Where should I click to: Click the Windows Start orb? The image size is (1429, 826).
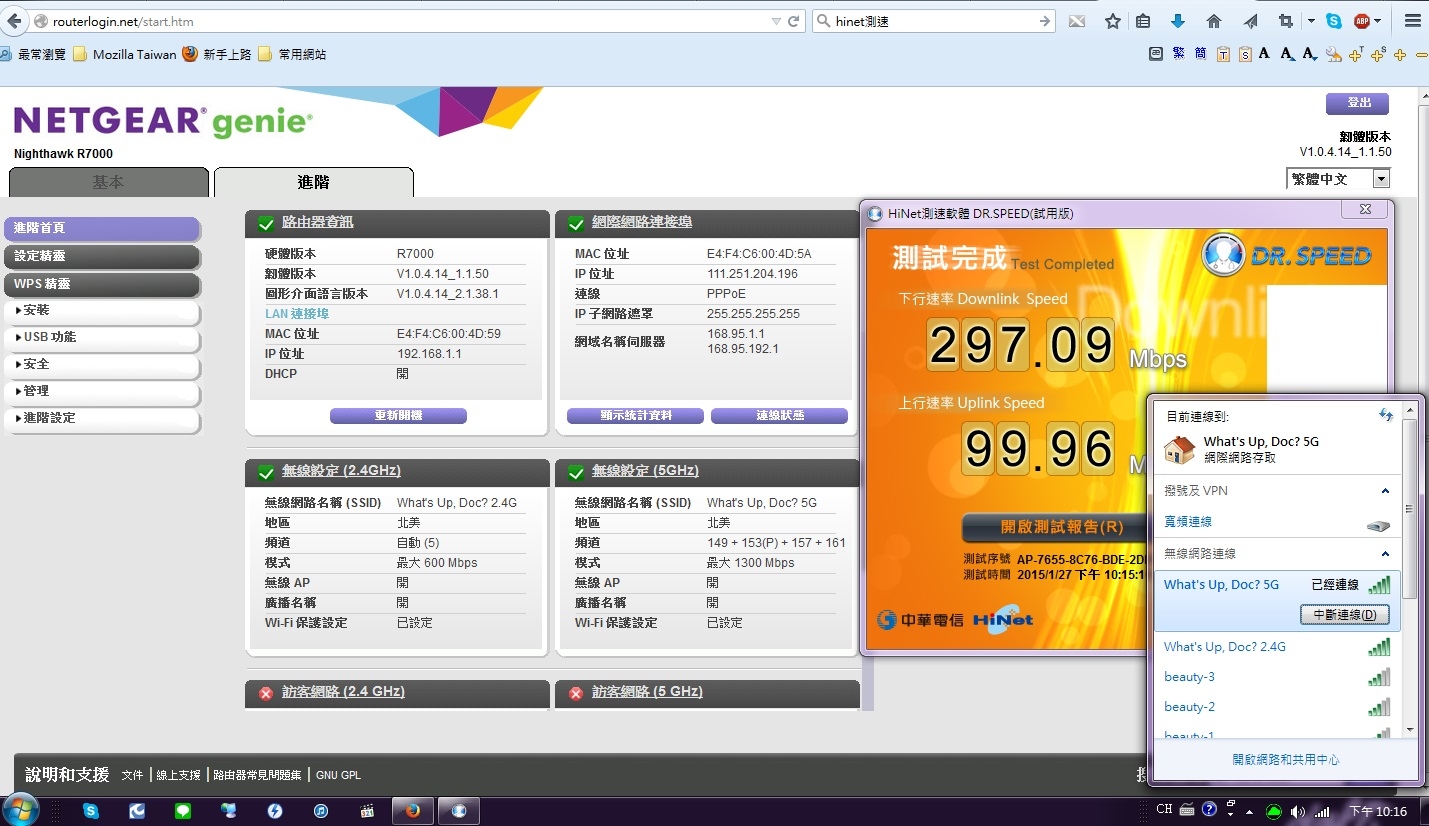(21, 810)
